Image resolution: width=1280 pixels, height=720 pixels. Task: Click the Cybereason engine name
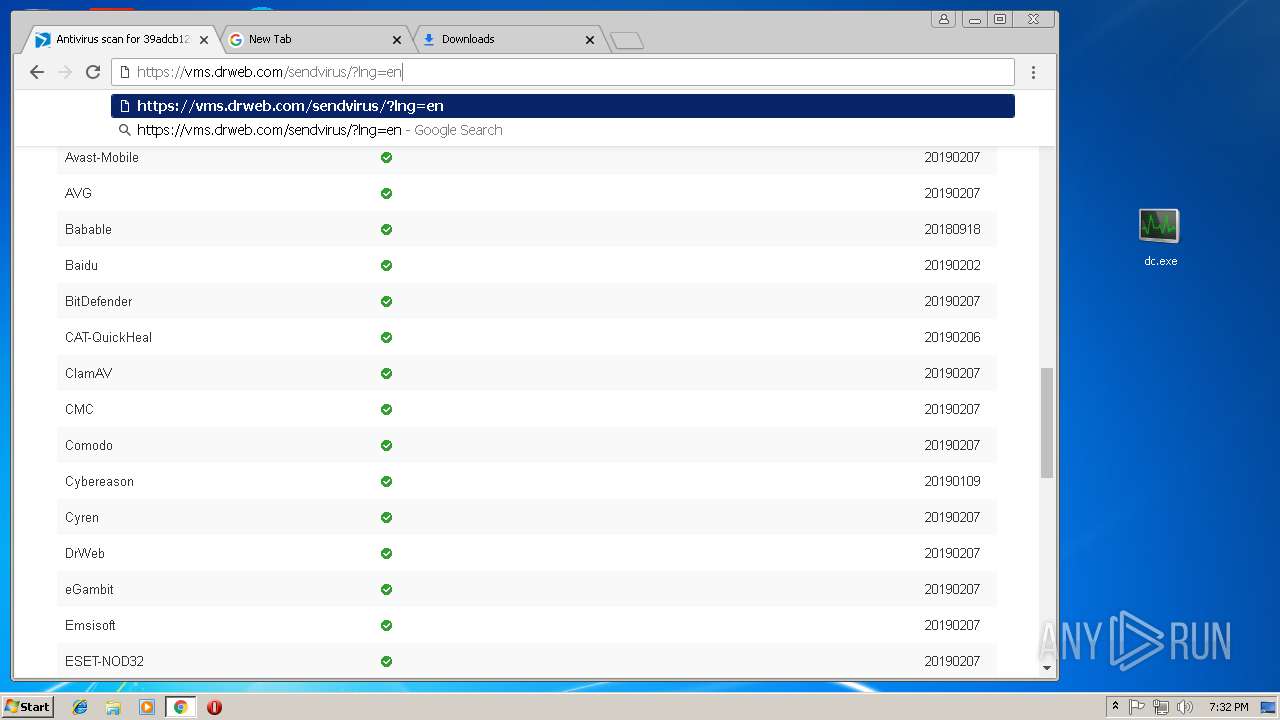(99, 481)
